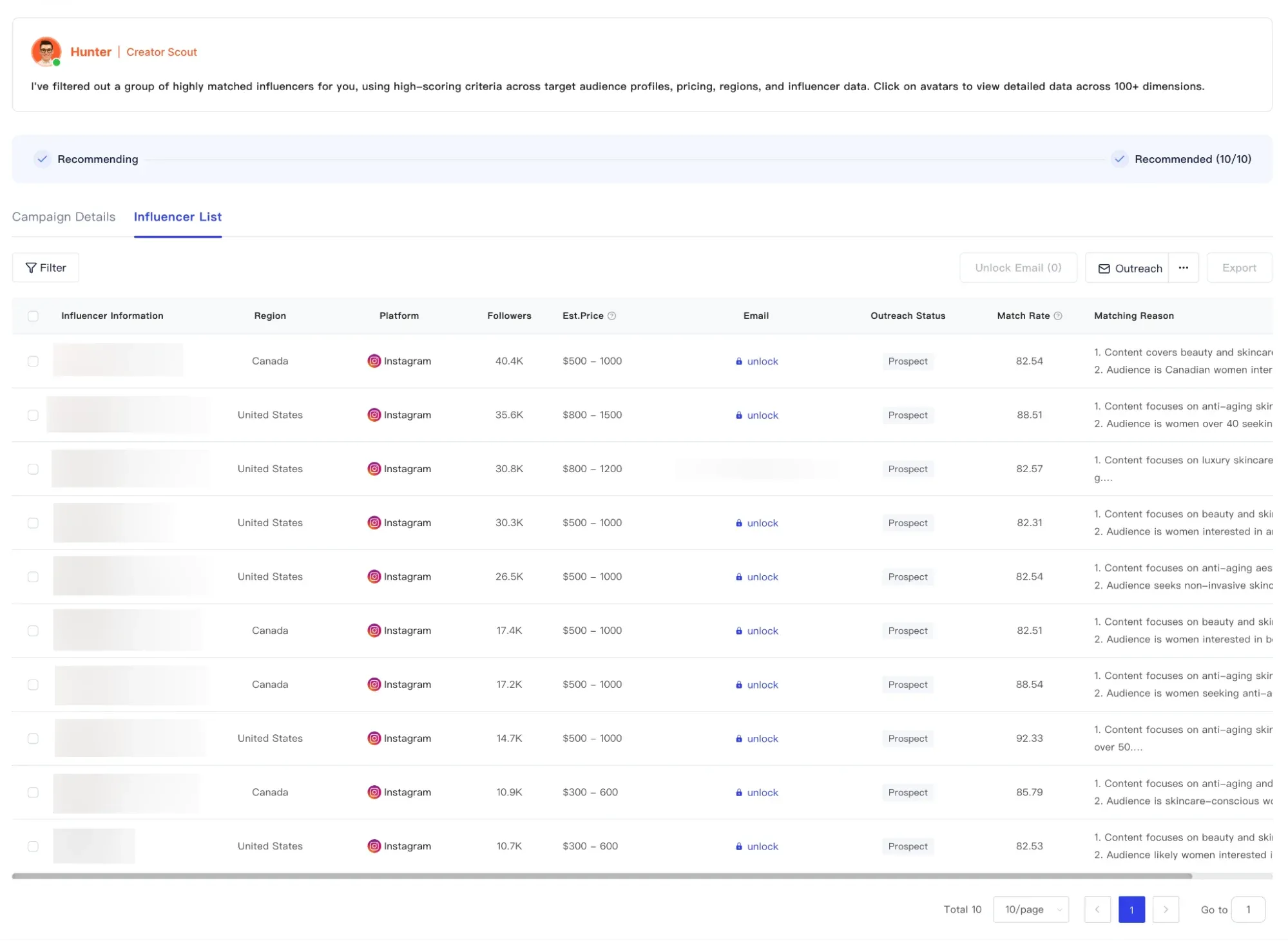
Task: Switch to the Campaign Details tab
Action: click(64, 216)
